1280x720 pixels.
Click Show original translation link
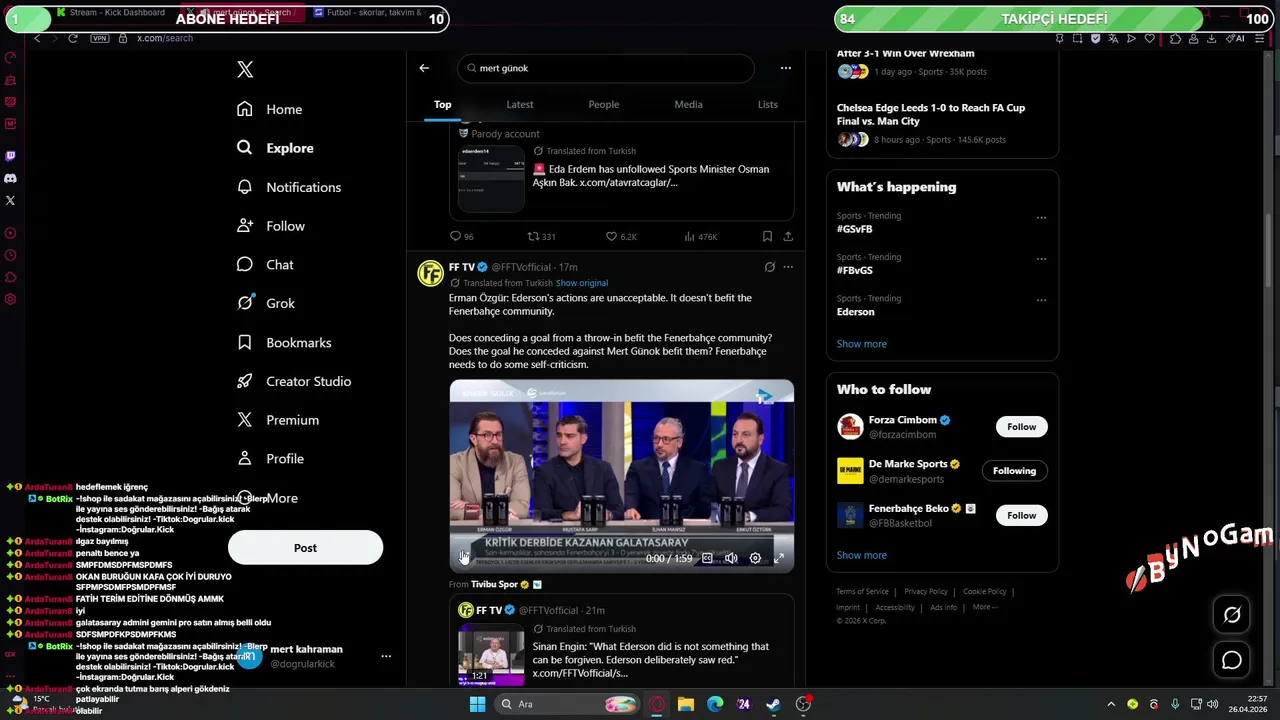pyautogui.click(x=581, y=283)
